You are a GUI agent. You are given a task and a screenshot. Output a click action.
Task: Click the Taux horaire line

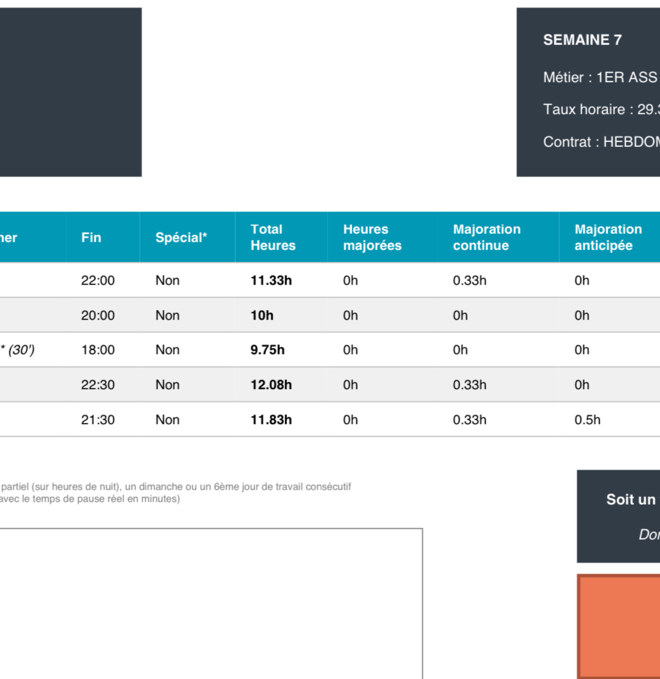601,109
